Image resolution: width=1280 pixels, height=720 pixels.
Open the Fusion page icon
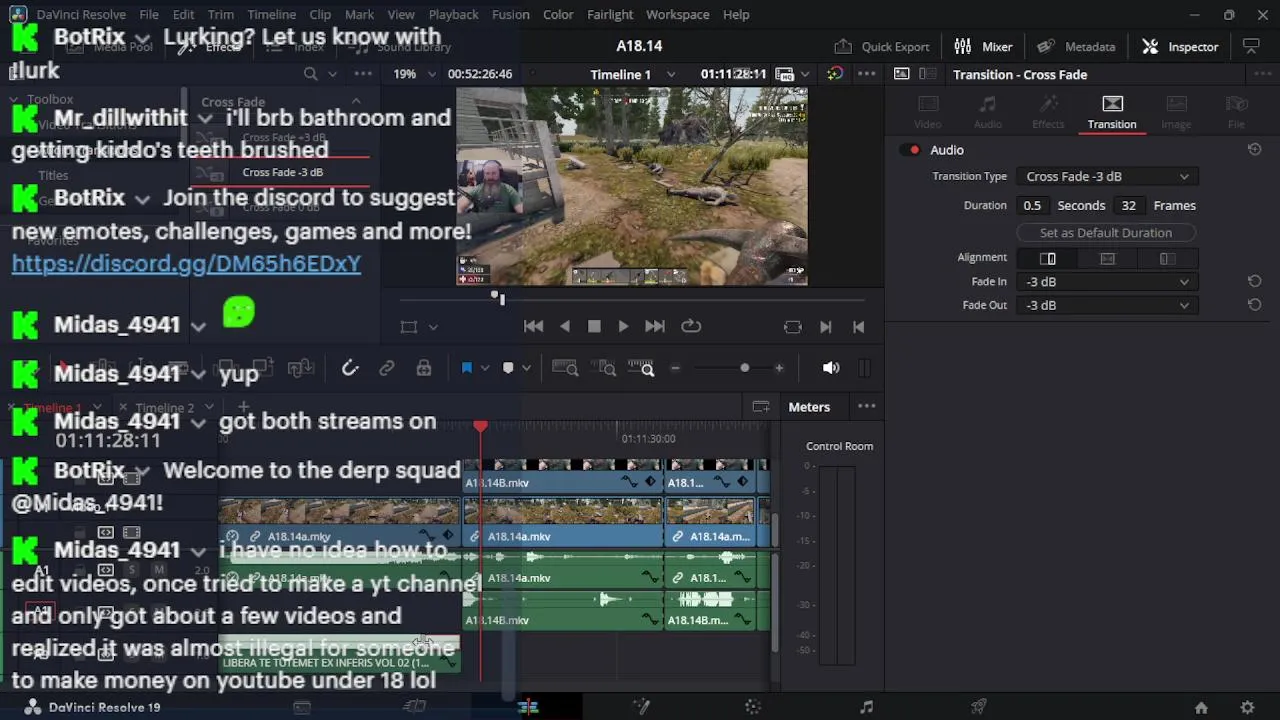[641, 707]
